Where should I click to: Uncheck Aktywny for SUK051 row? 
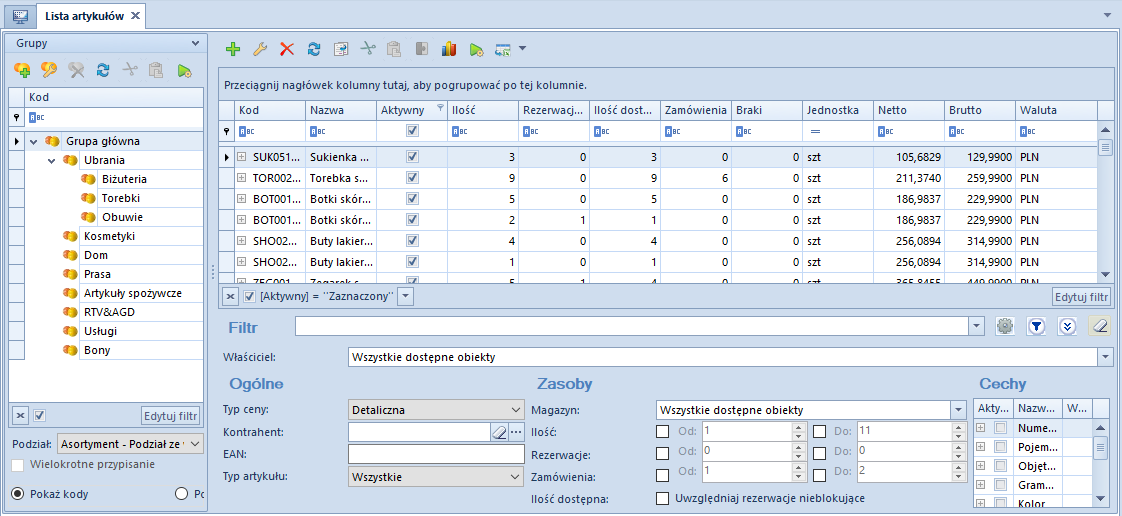point(412,156)
